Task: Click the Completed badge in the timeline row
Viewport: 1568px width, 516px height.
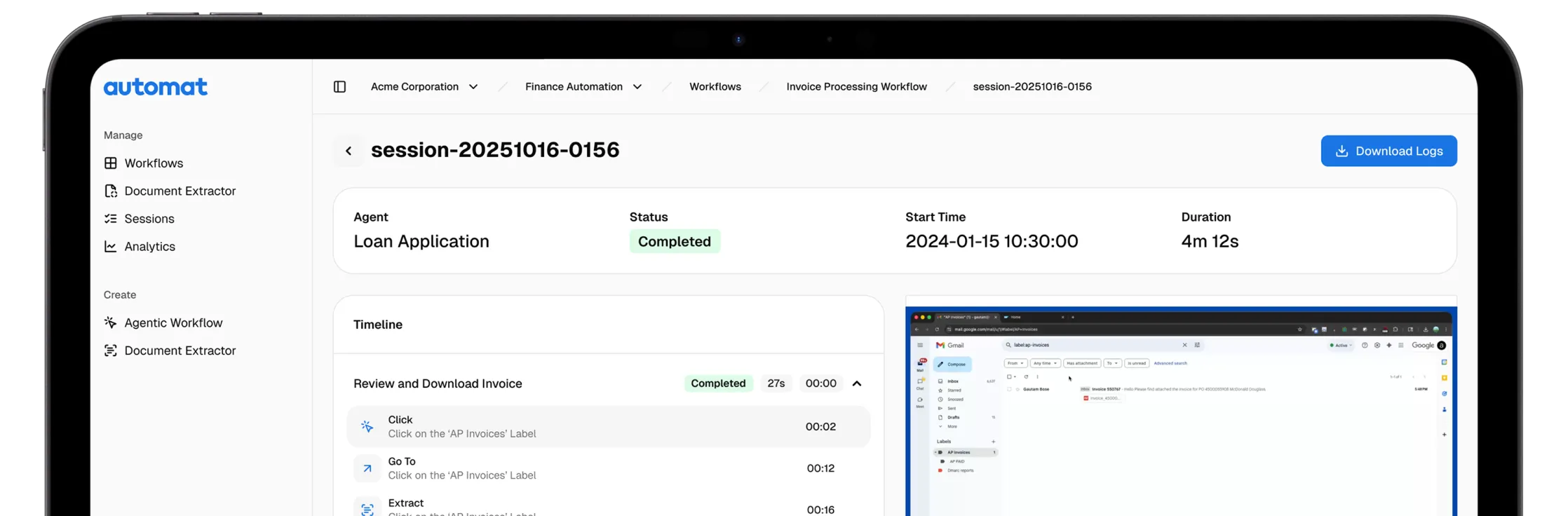Action: [x=718, y=383]
